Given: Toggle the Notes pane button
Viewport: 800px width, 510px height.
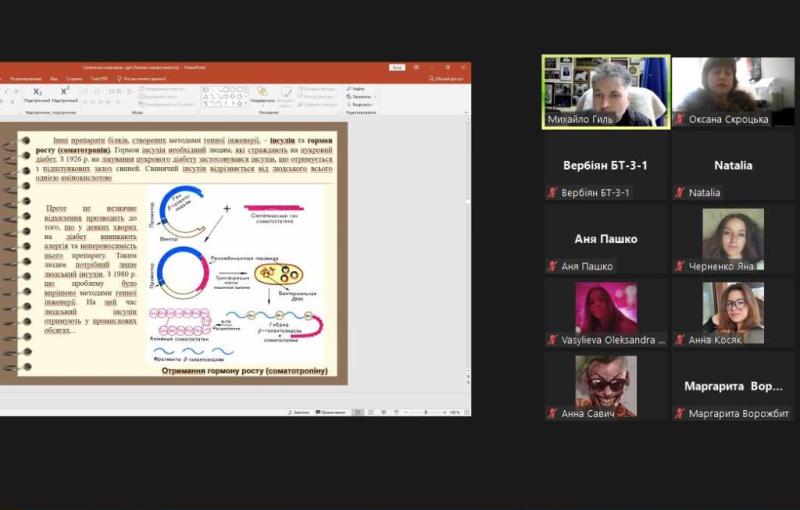Looking at the screenshot, I should [x=298, y=412].
